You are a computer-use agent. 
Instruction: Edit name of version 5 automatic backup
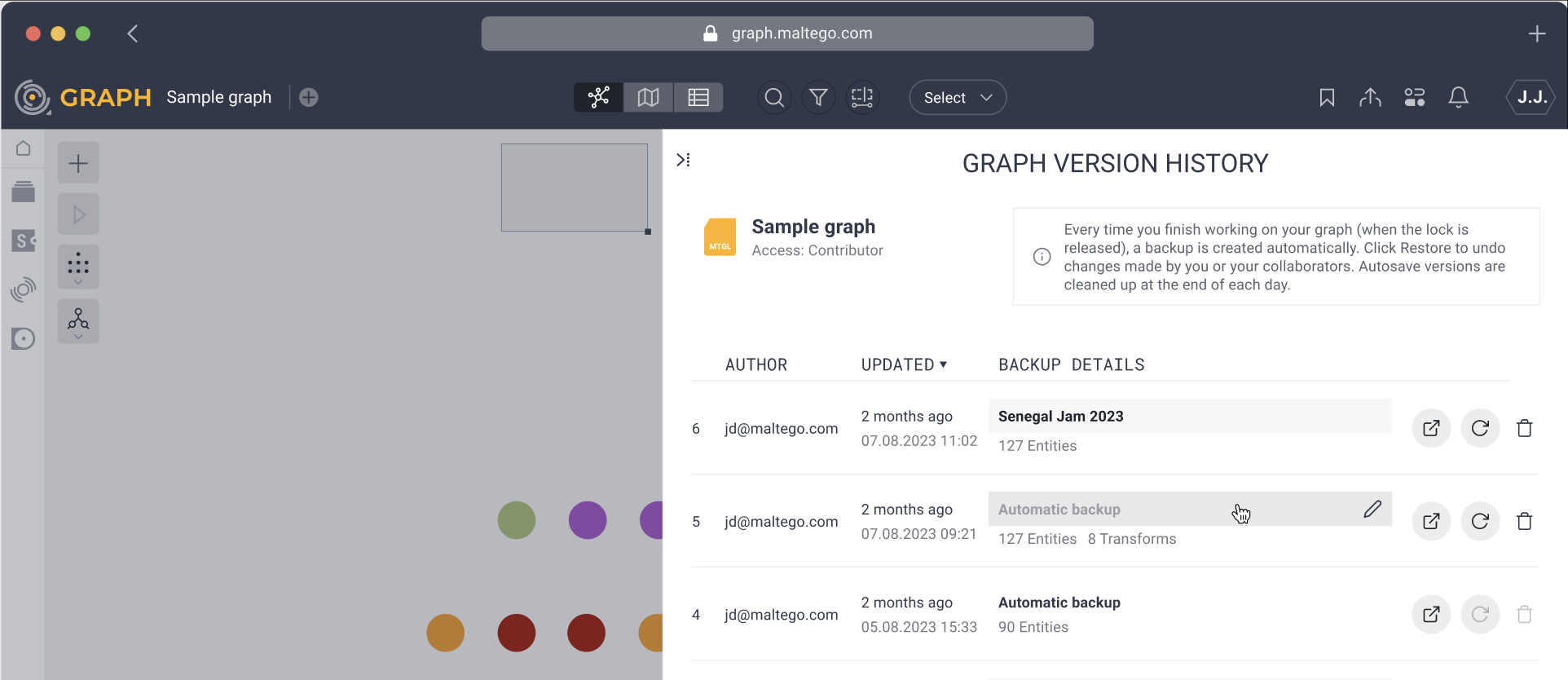click(1372, 510)
